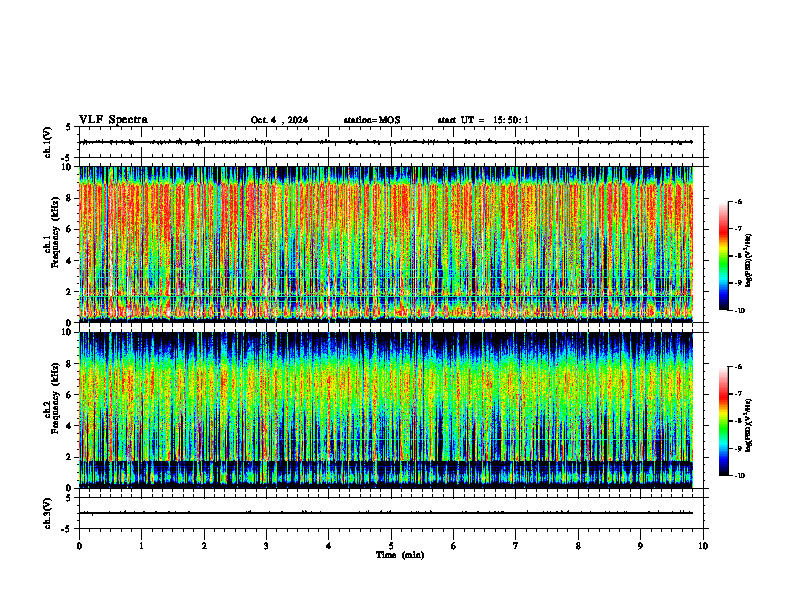Click the "2" tick label on time axis
The height and width of the screenshot is (612, 792).
coord(204,546)
